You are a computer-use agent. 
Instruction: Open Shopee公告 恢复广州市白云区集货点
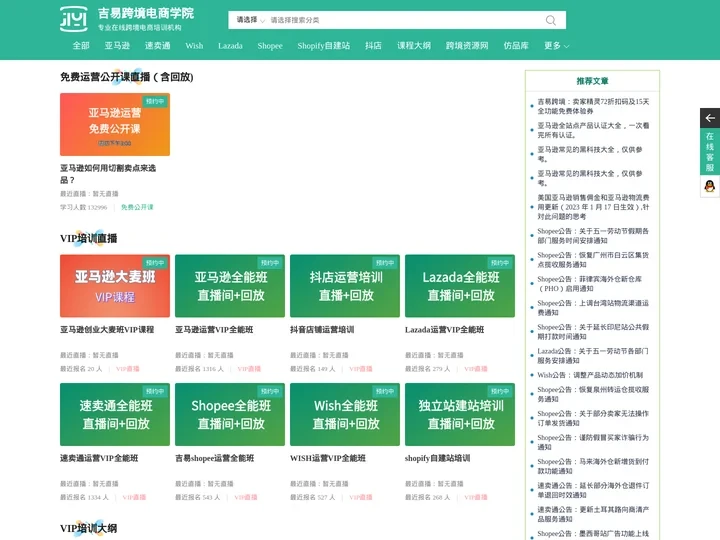pyautogui.click(x=593, y=259)
